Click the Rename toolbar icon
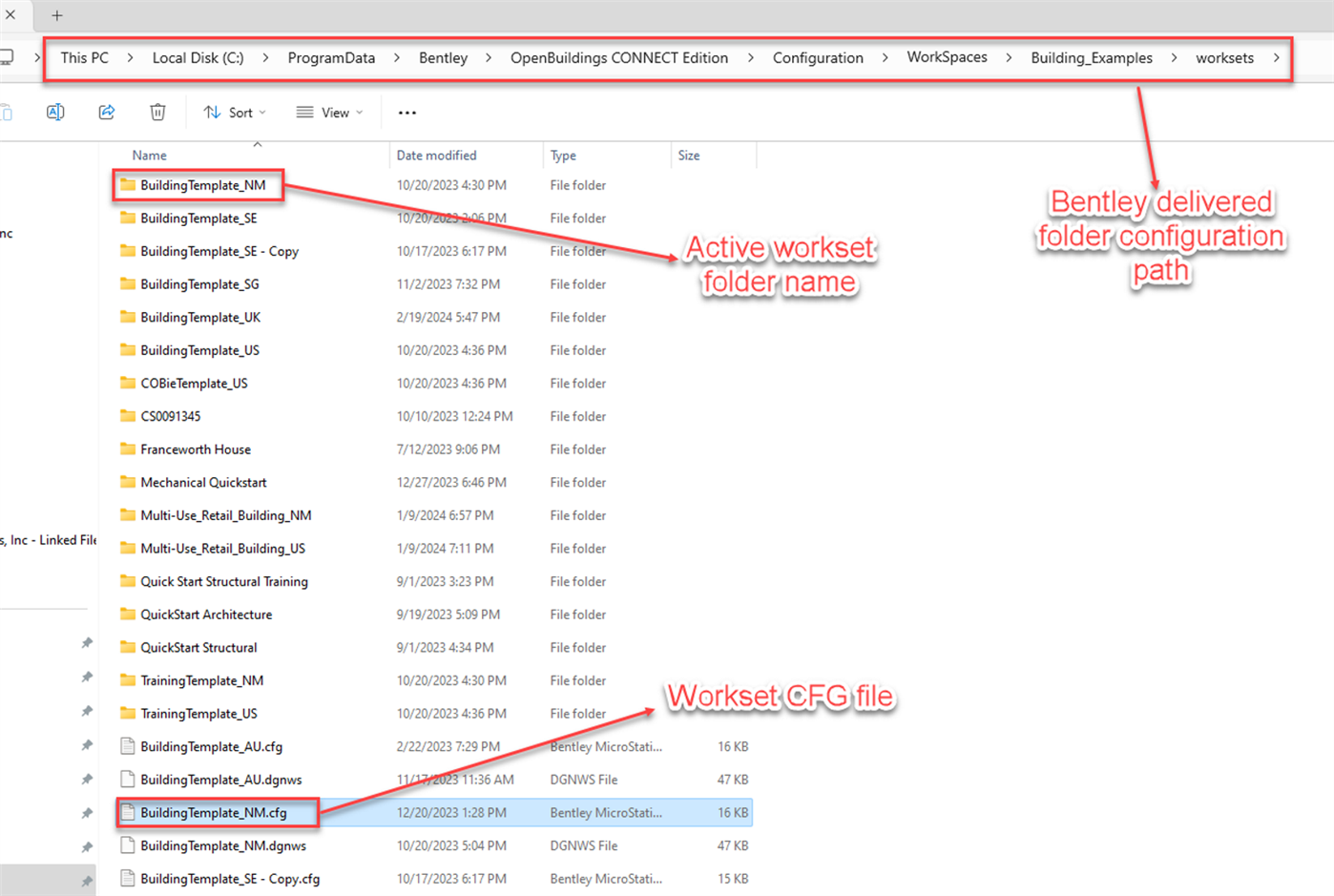 [x=55, y=113]
